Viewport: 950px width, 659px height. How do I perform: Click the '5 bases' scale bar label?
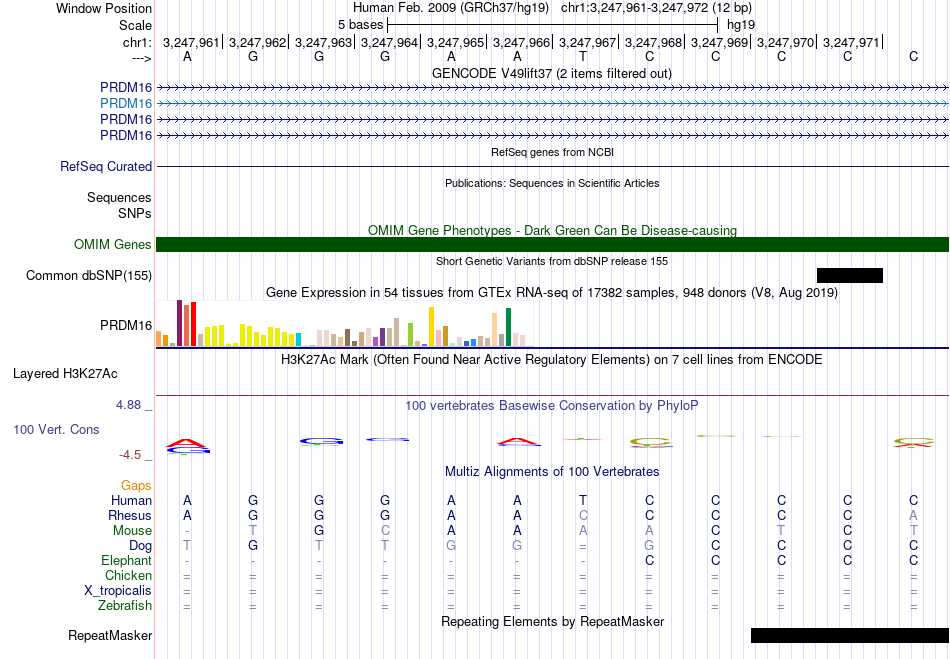(x=360, y=25)
